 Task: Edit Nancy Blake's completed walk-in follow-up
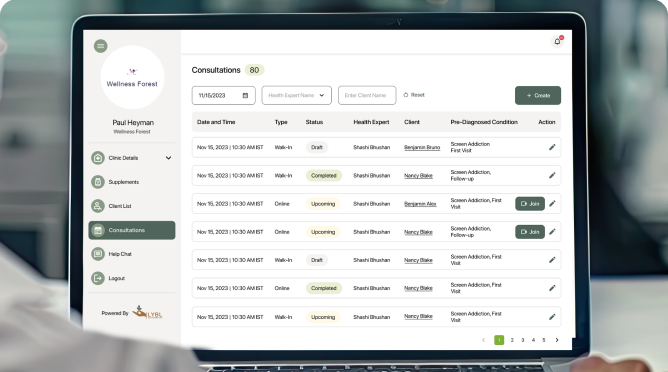552,175
